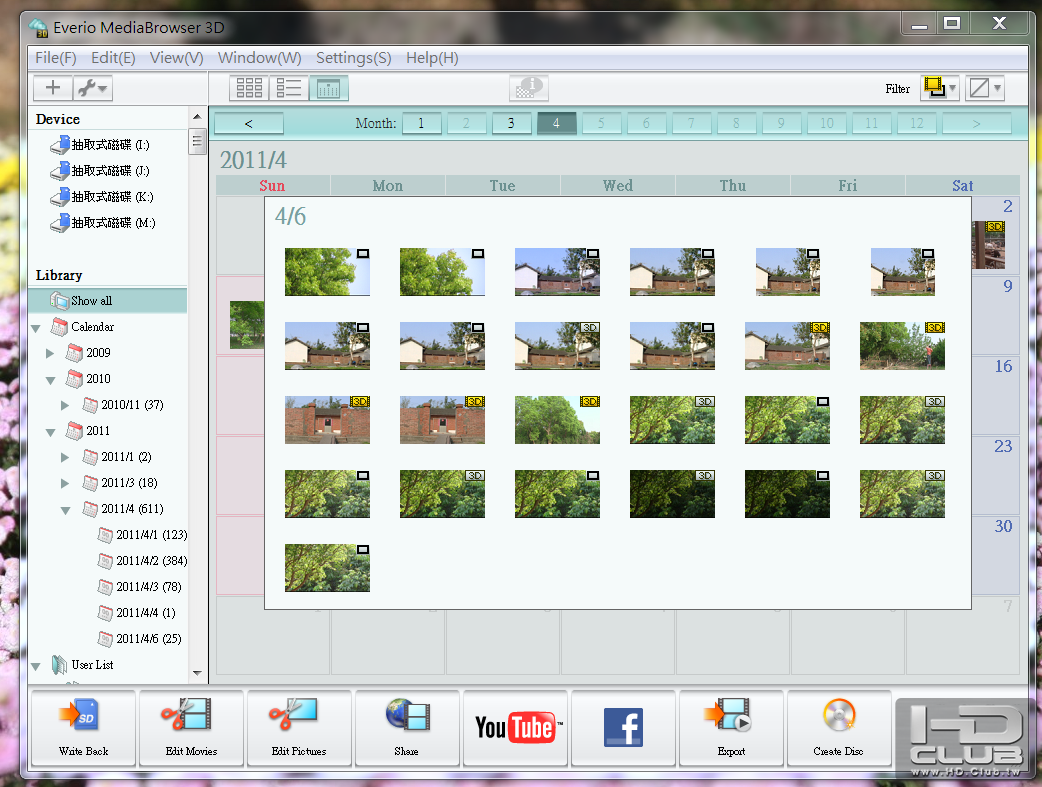Expand the 2009 folder
1042x787 pixels.
pyautogui.click(x=50, y=353)
